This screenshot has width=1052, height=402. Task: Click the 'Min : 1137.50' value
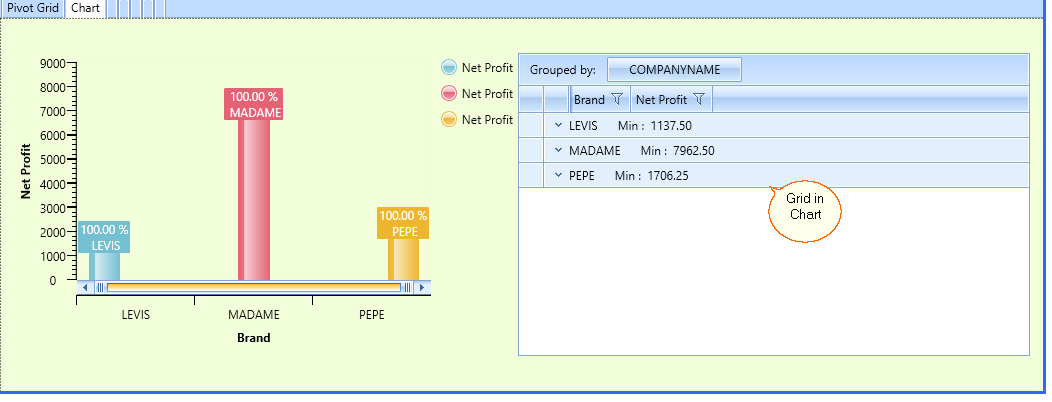(x=655, y=125)
